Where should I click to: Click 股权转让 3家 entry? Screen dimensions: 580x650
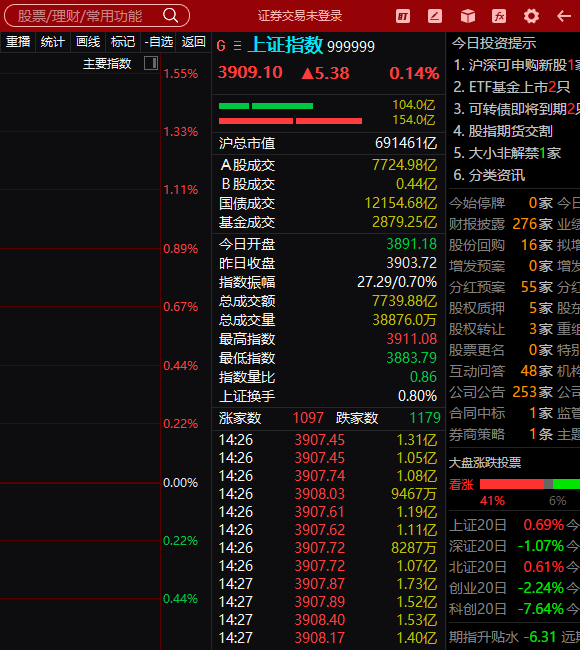point(501,329)
